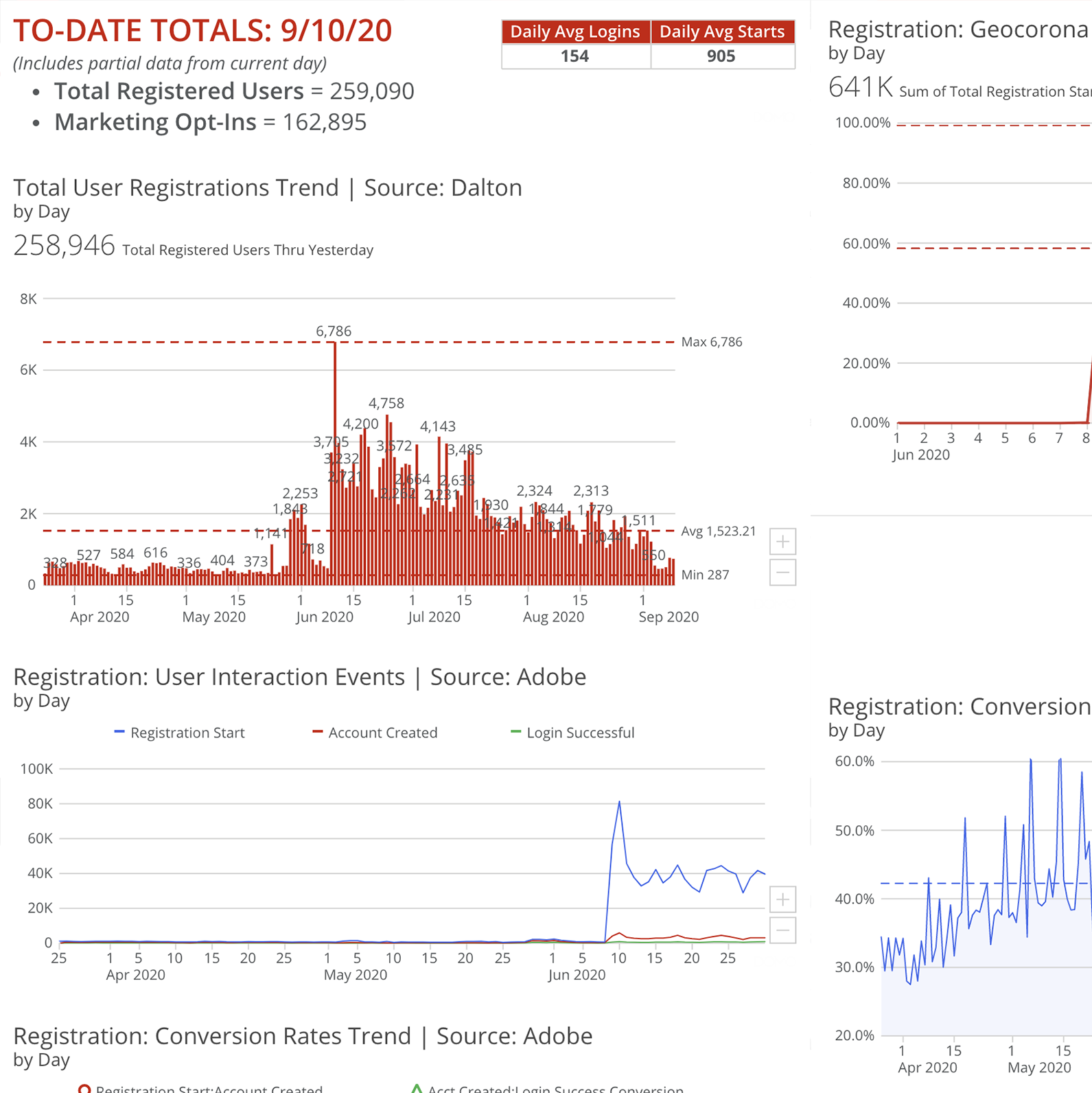Image resolution: width=1092 pixels, height=1093 pixels.
Task: Click the 60.0% y-axis label on Conversion chart
Action: (x=855, y=761)
